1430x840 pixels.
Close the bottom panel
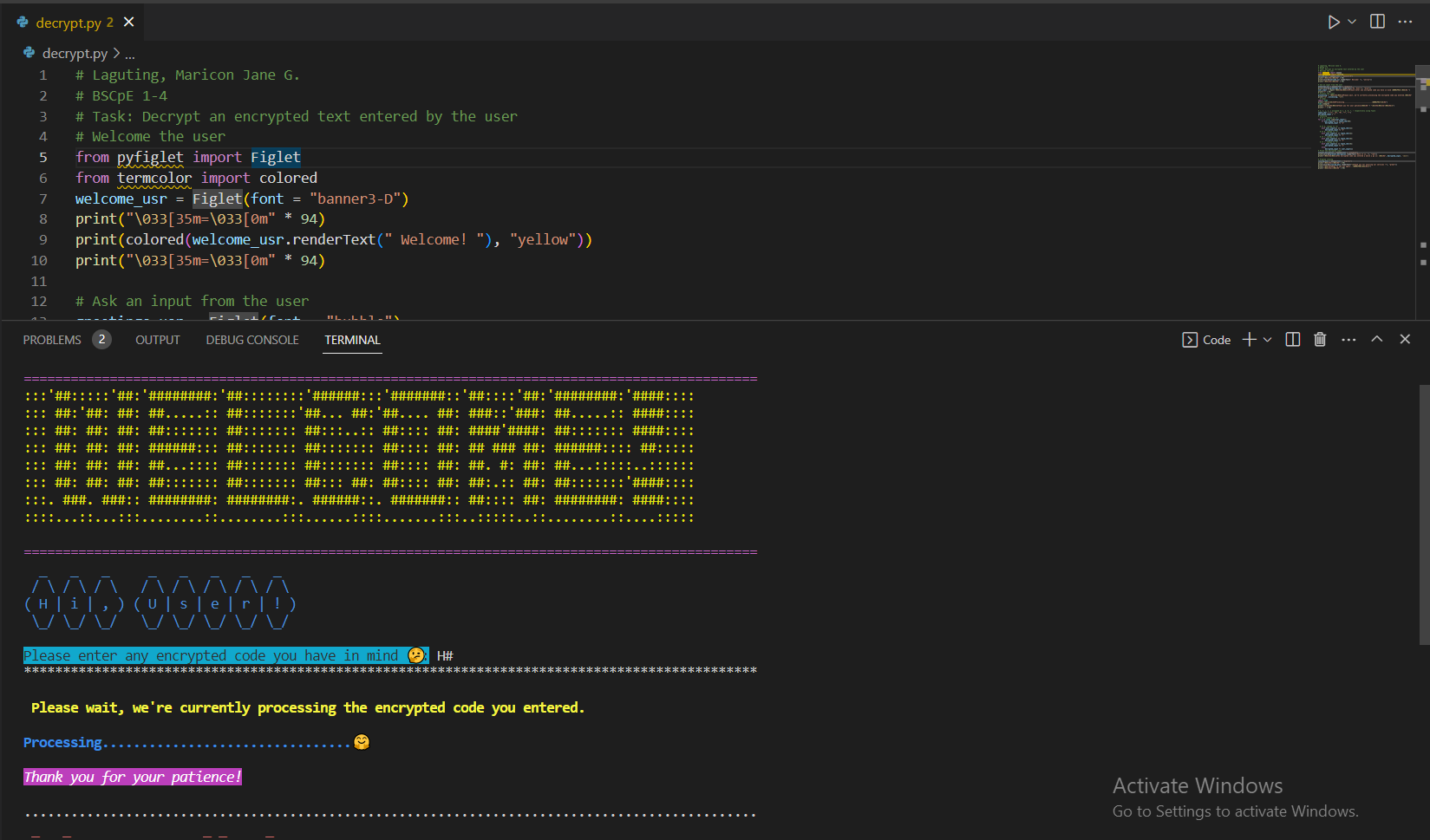pos(1405,340)
